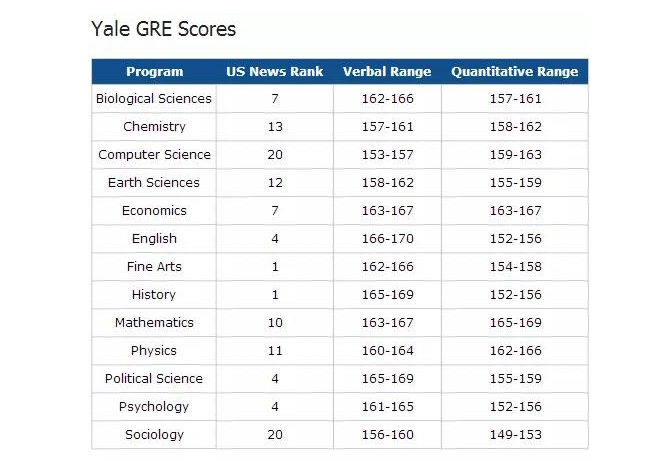Click the Earth Sciences row label

click(154, 182)
